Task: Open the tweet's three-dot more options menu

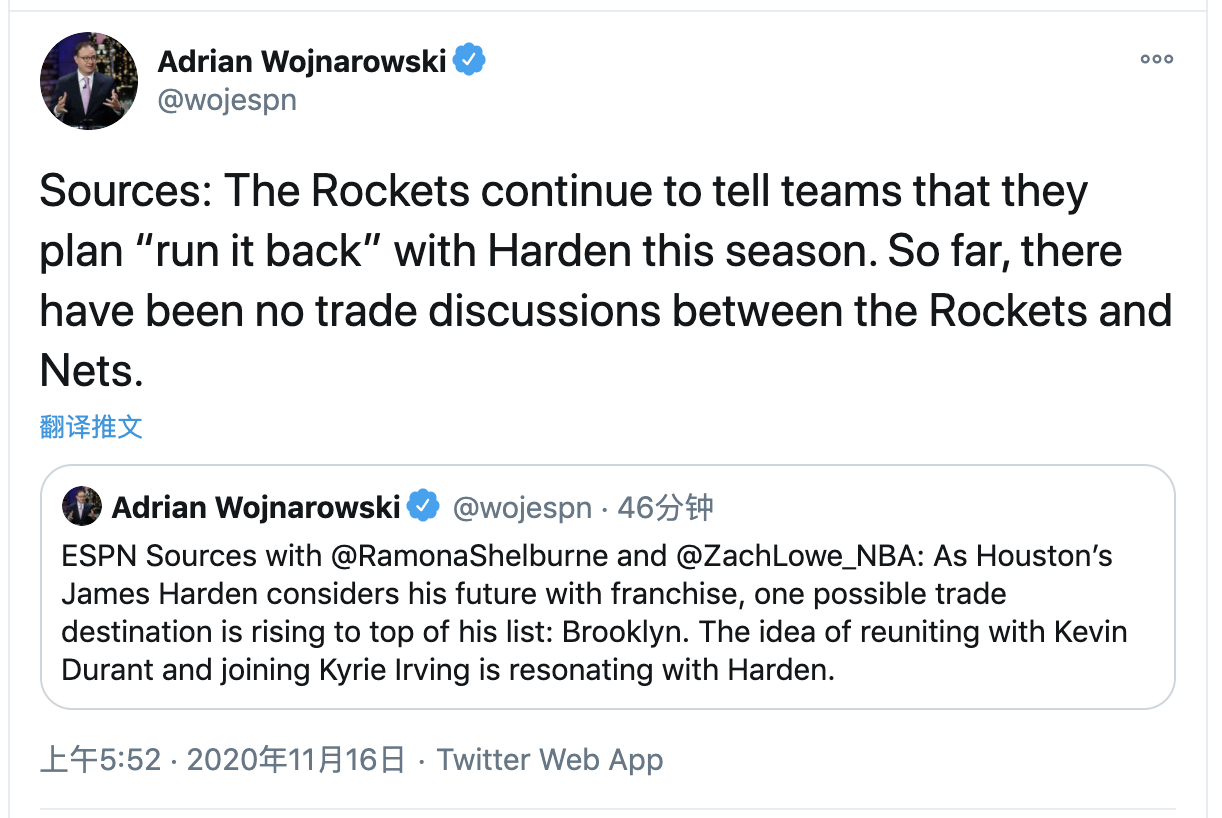Action: [x=1156, y=59]
